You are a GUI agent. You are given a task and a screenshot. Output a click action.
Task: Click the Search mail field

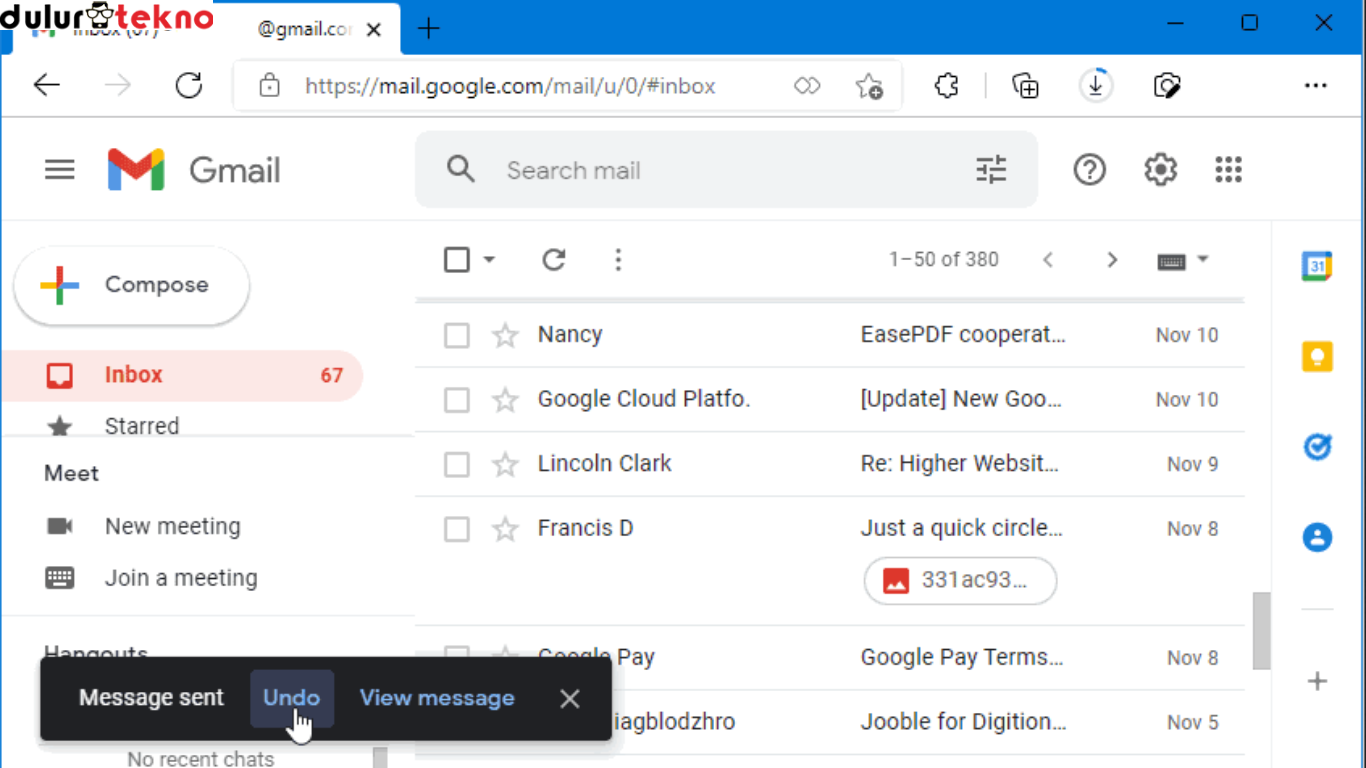[x=725, y=170]
